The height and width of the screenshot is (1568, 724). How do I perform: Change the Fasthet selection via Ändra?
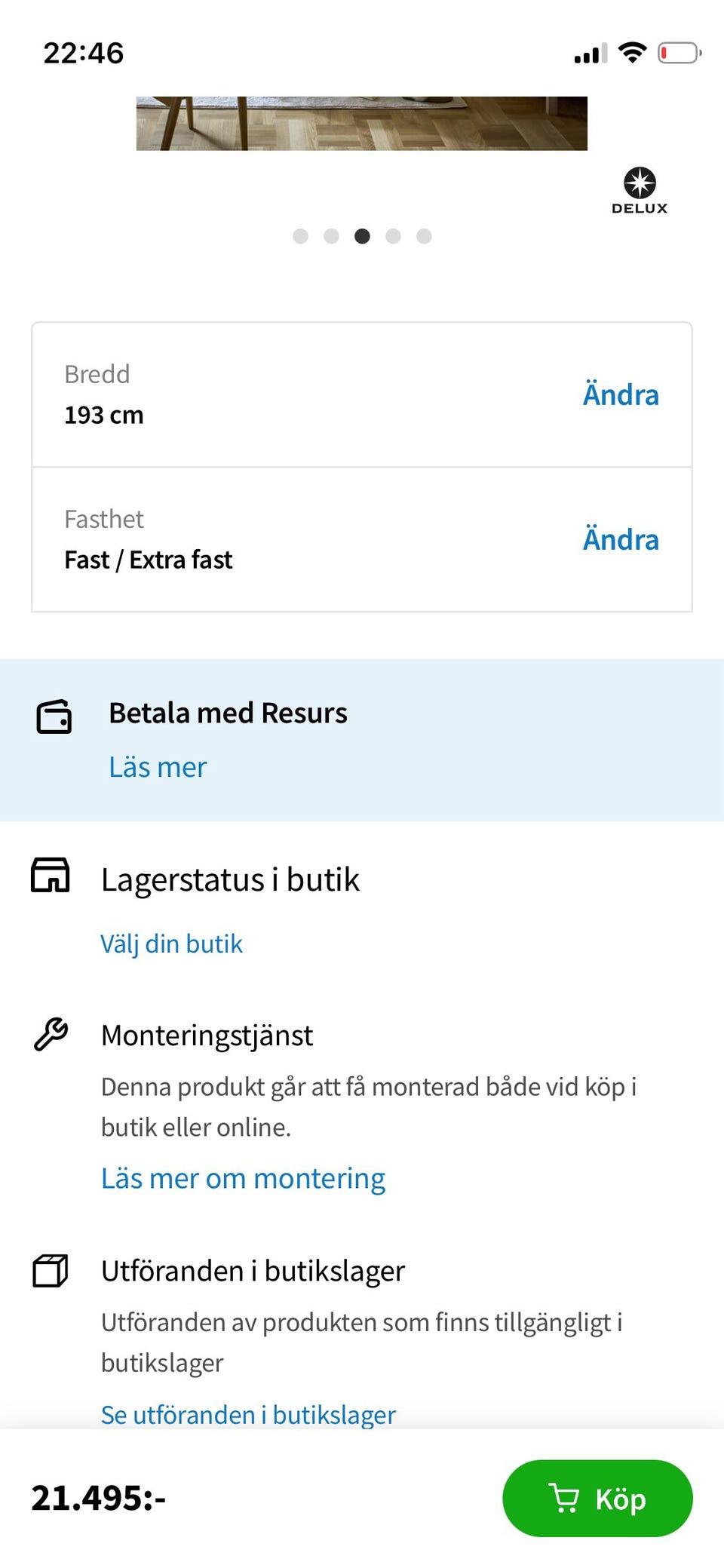coord(621,539)
